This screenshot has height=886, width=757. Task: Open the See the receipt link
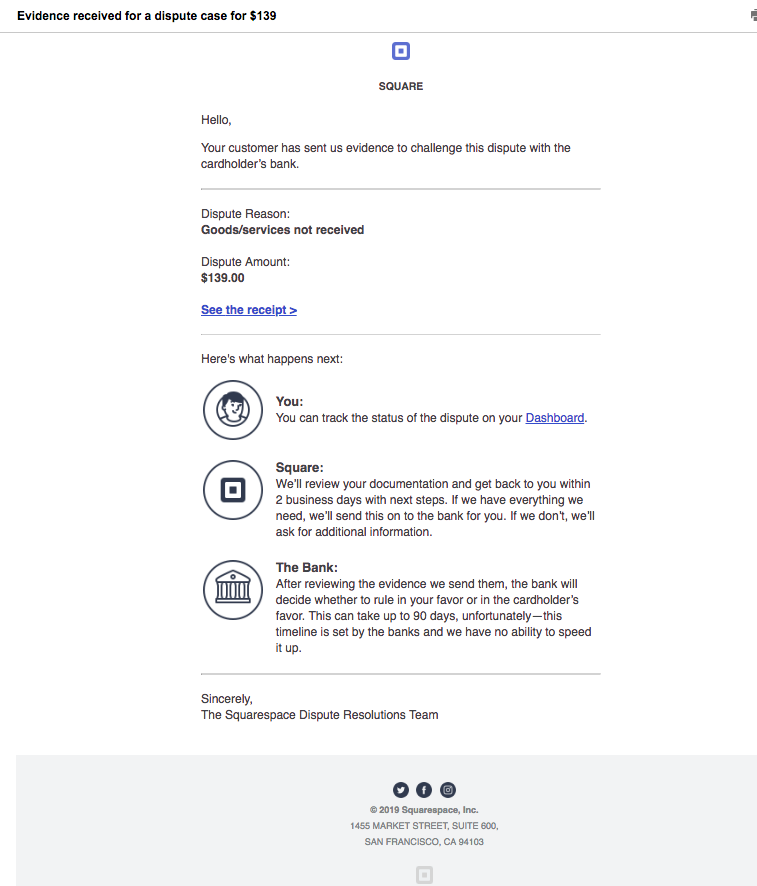pyautogui.click(x=249, y=310)
